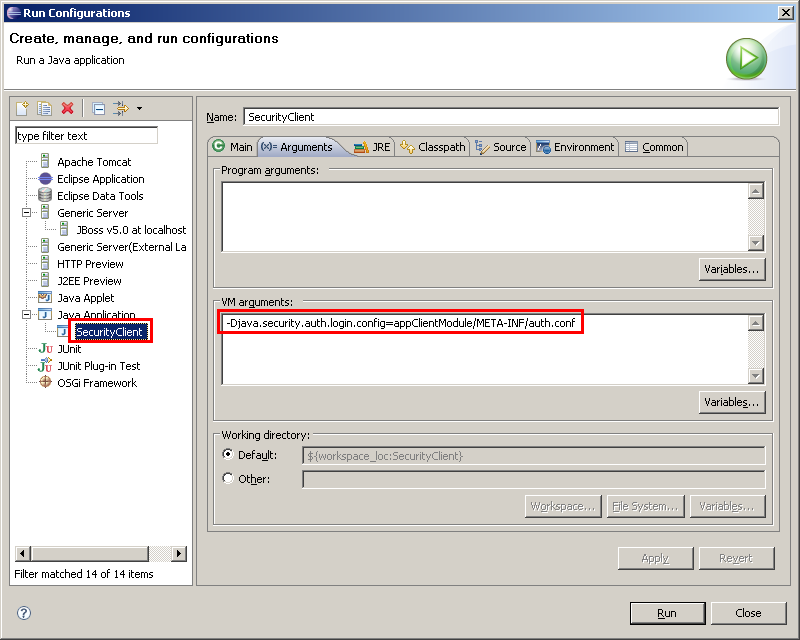Click VM arguments scroll up arrow

(756, 323)
